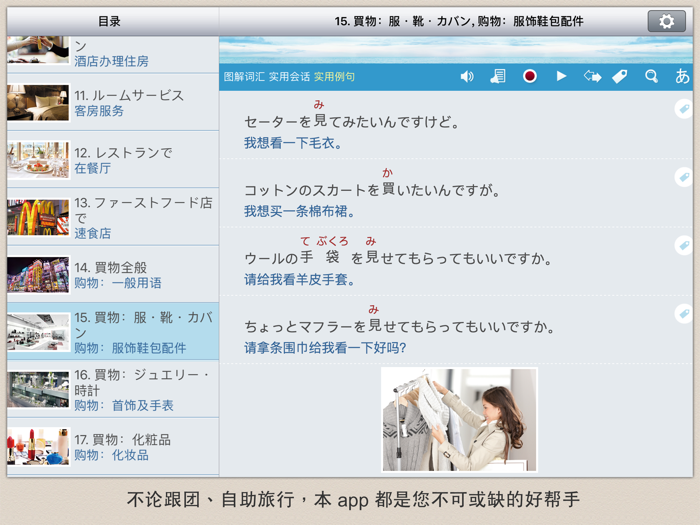Tap the sentence ウールの手袋を見せてもらってもいいですか。
This screenshot has width=700, height=525.
coord(398,258)
